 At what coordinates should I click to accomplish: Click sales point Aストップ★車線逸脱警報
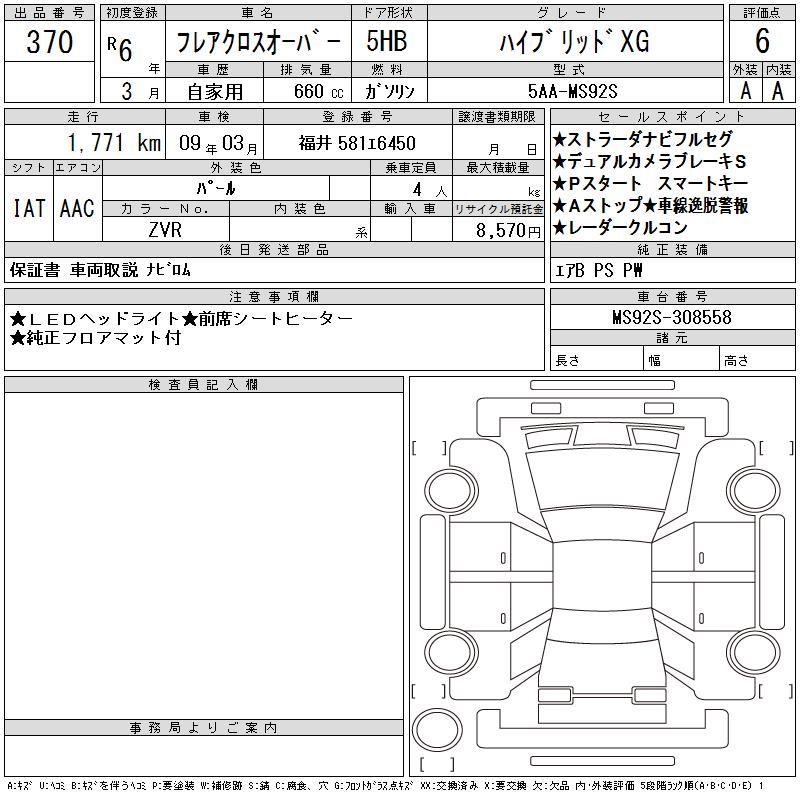(651, 205)
